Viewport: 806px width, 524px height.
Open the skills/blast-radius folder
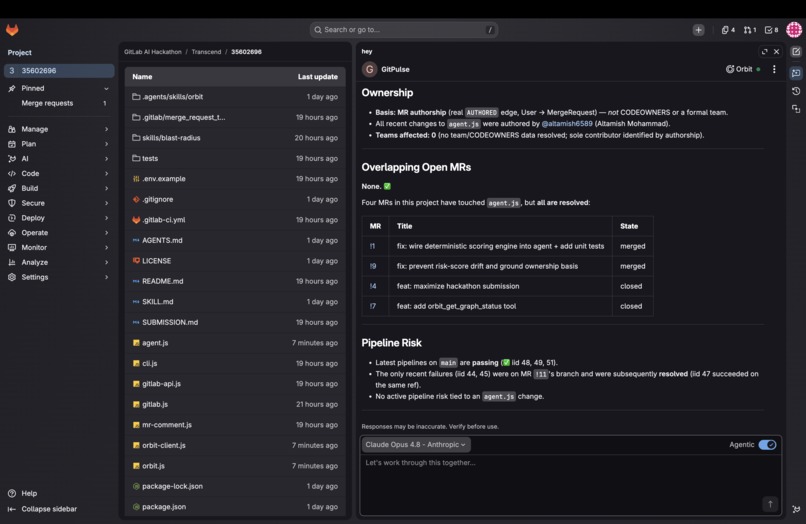[171, 138]
